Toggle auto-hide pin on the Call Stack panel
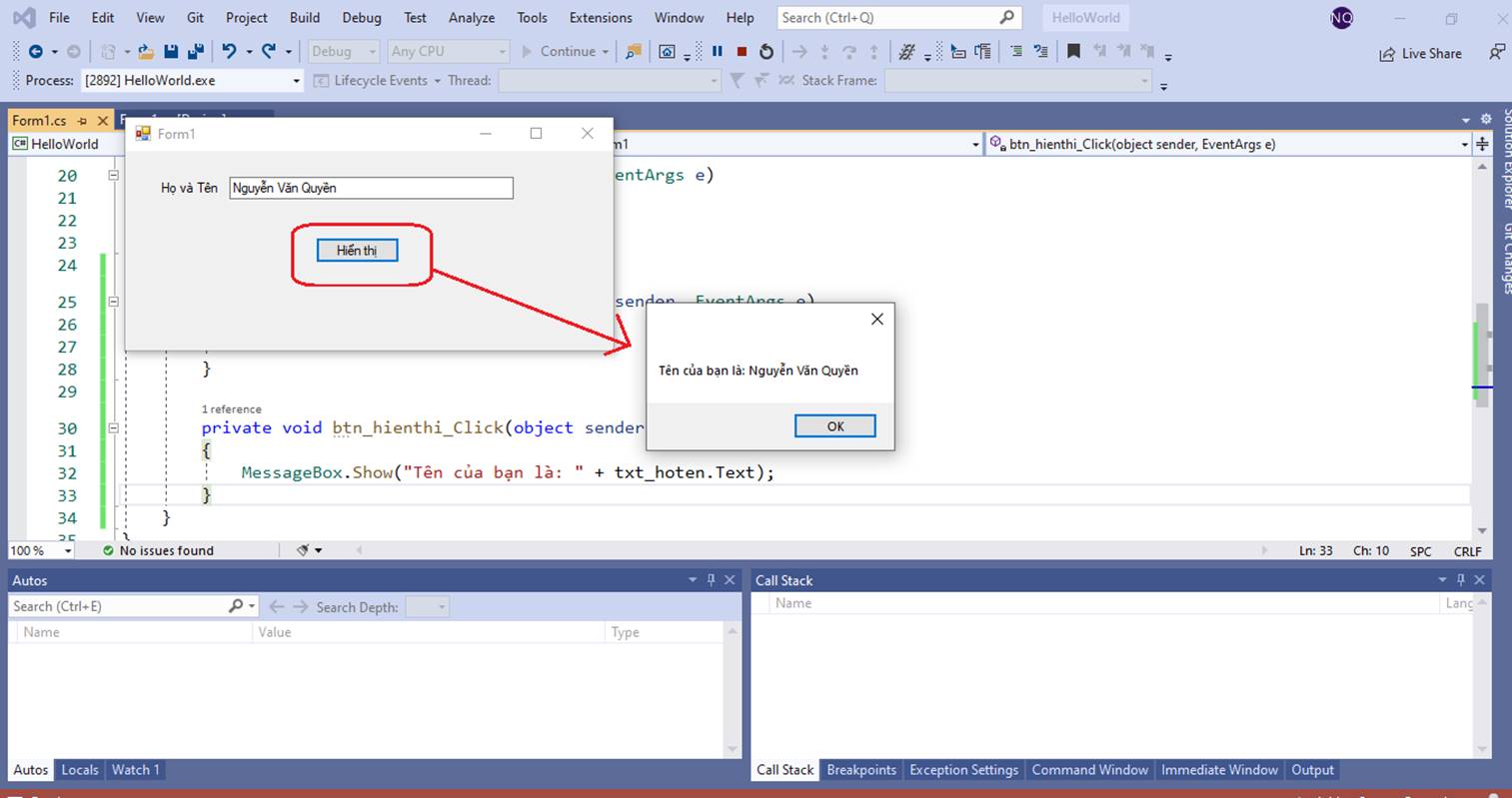The image size is (1512, 798). (x=1460, y=579)
